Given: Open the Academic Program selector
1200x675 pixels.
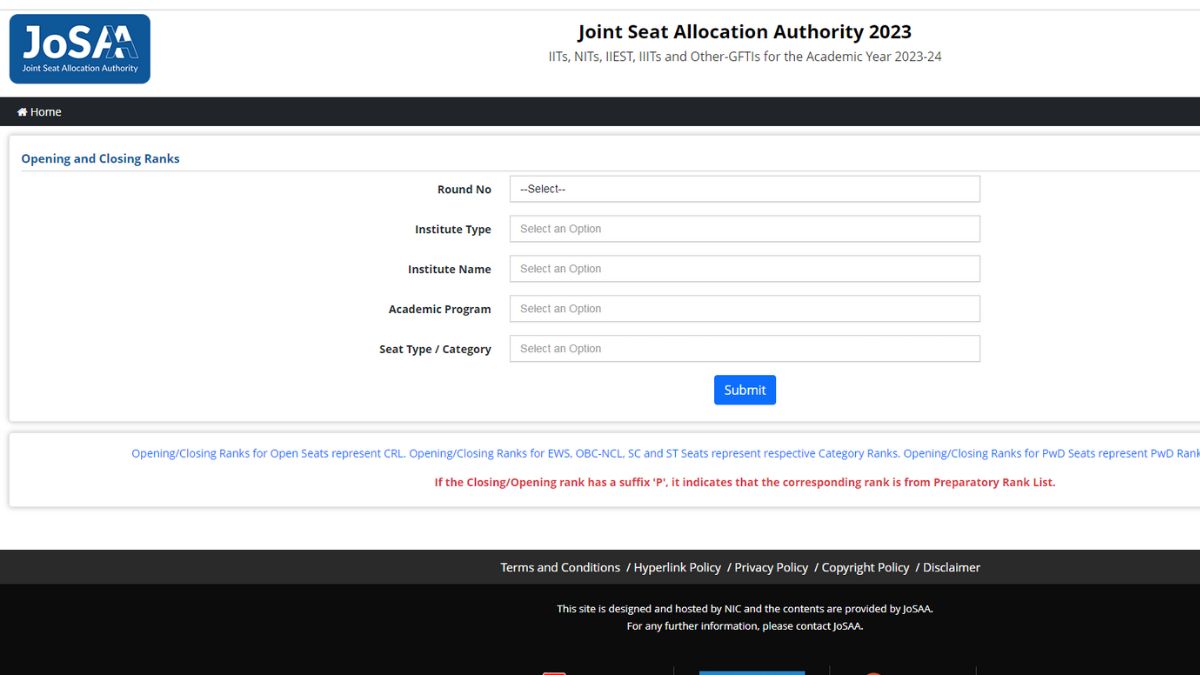Looking at the screenshot, I should 744,308.
